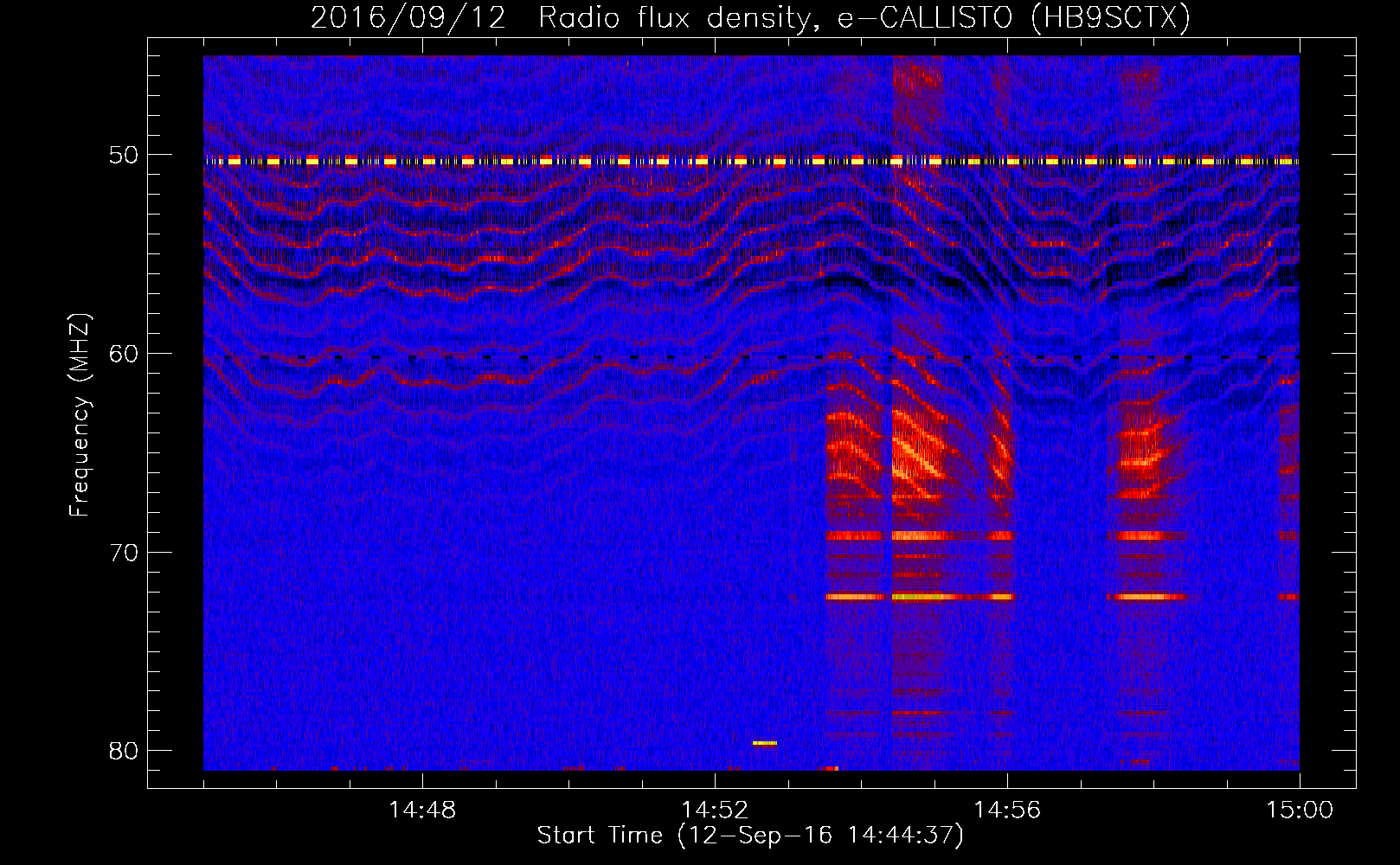Screen dimensions: 1400x865
Task: Click the 80 frequency tick label
Action: point(123,751)
